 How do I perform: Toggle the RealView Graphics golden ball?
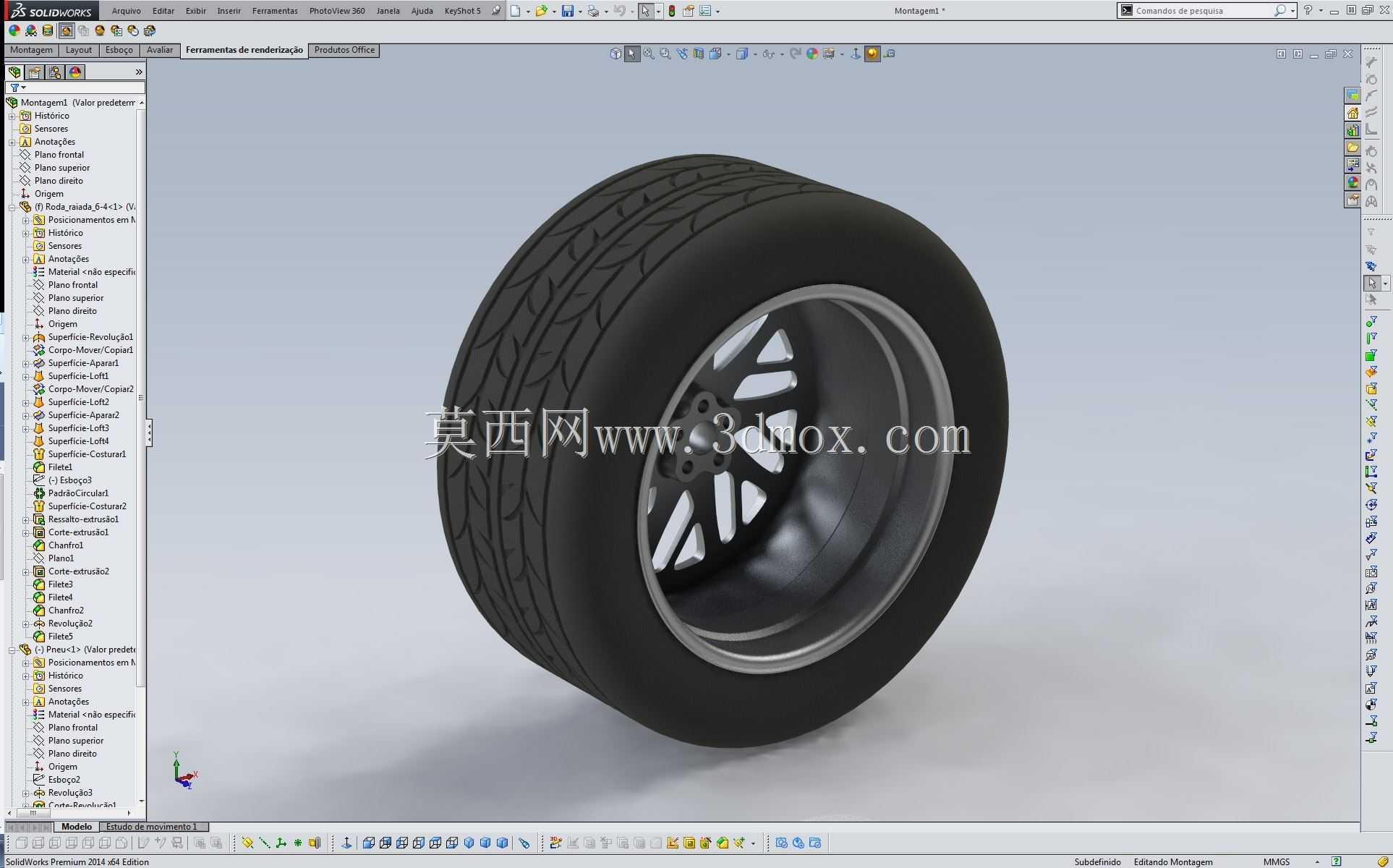point(873,54)
